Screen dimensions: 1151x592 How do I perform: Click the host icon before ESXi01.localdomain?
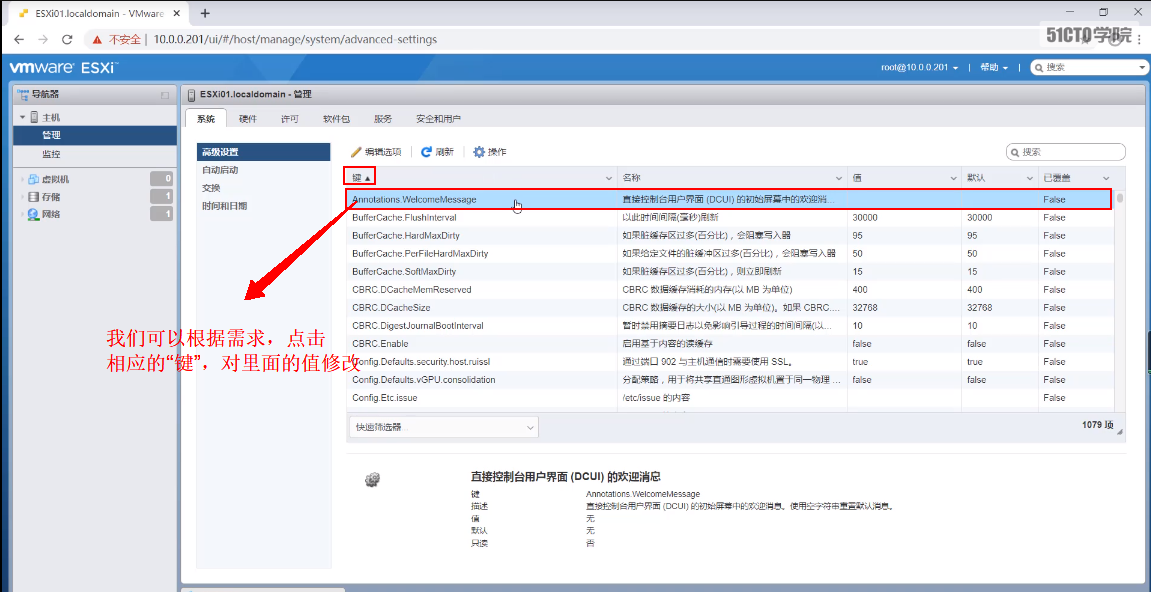[192, 95]
